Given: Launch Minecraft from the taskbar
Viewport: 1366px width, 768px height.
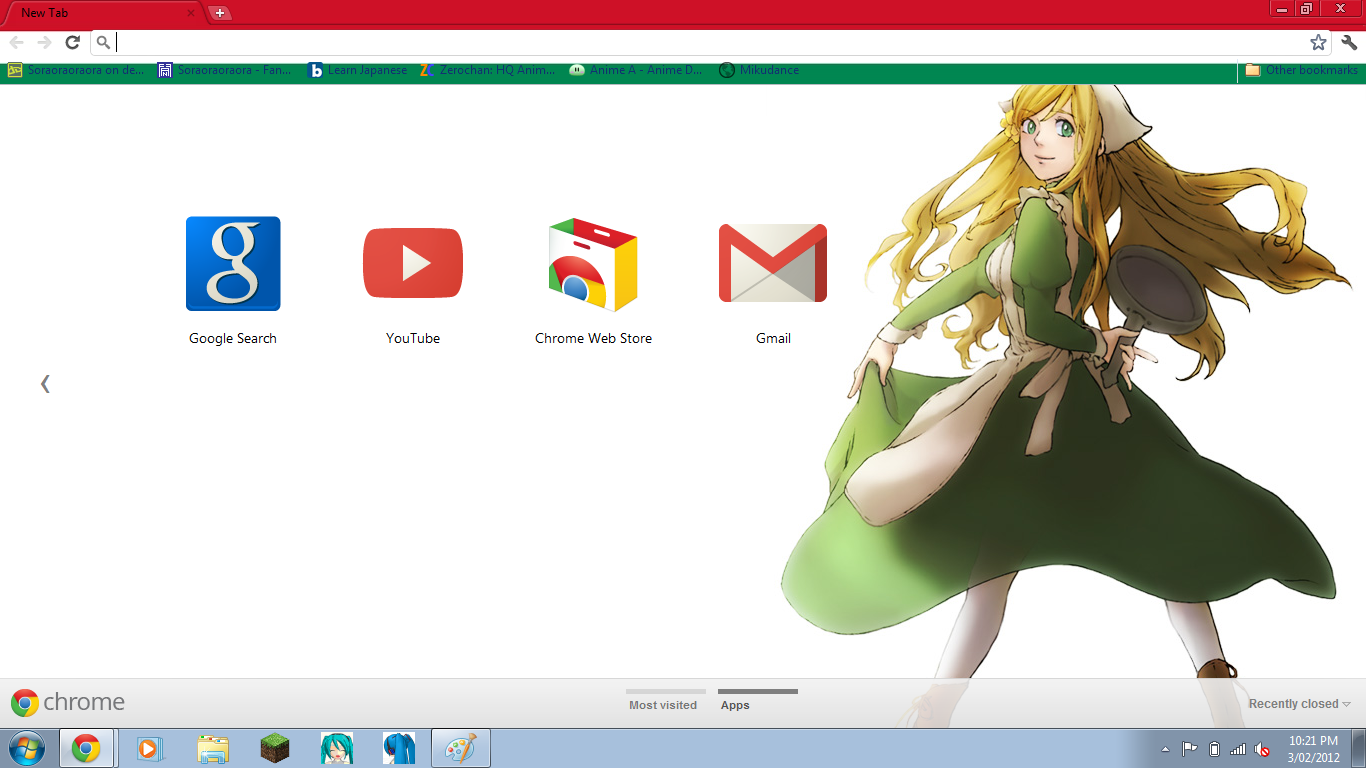Looking at the screenshot, I should [275, 747].
